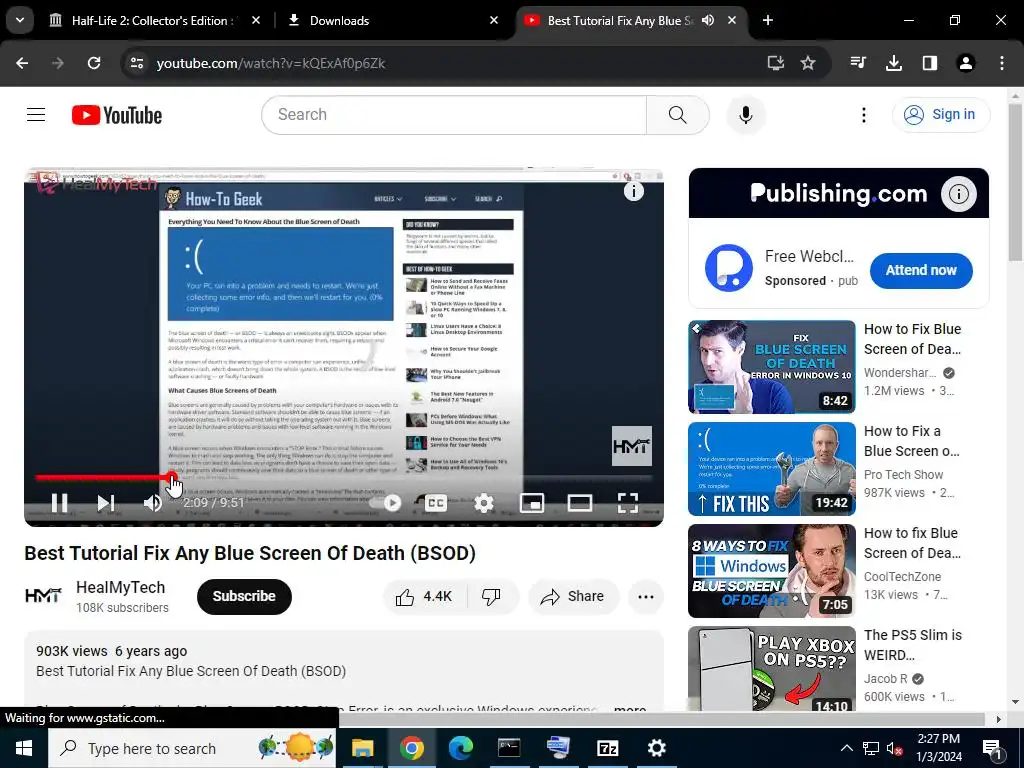Go full screen on the video

click(628, 502)
